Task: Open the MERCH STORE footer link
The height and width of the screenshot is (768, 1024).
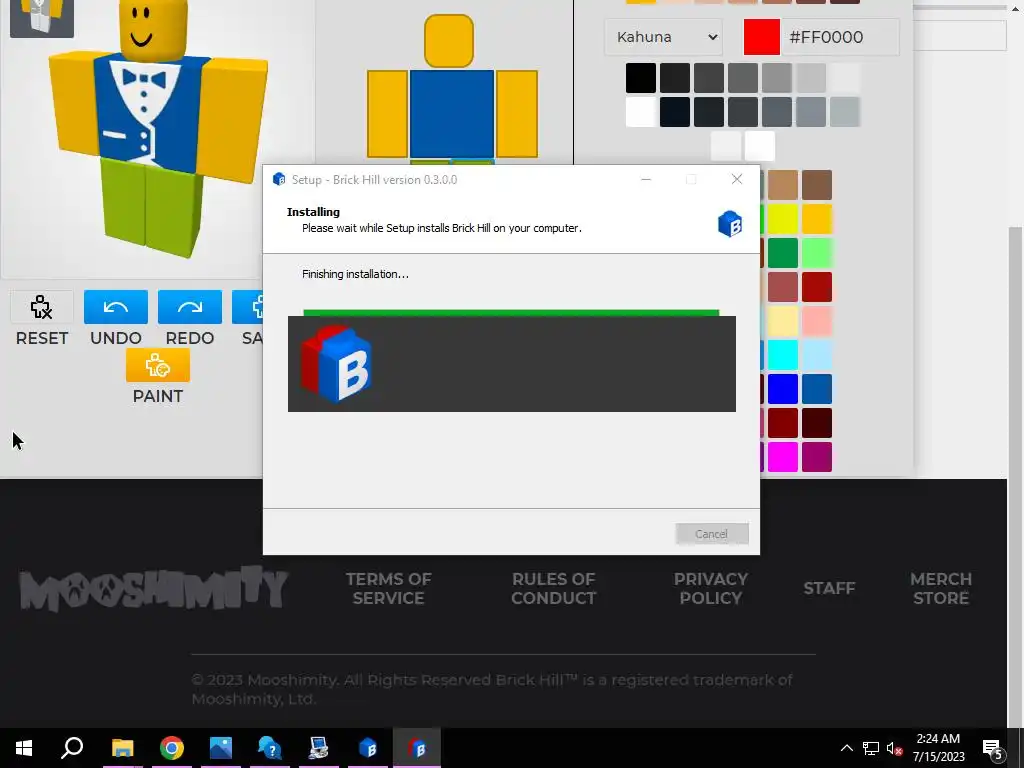Action: click(x=941, y=588)
